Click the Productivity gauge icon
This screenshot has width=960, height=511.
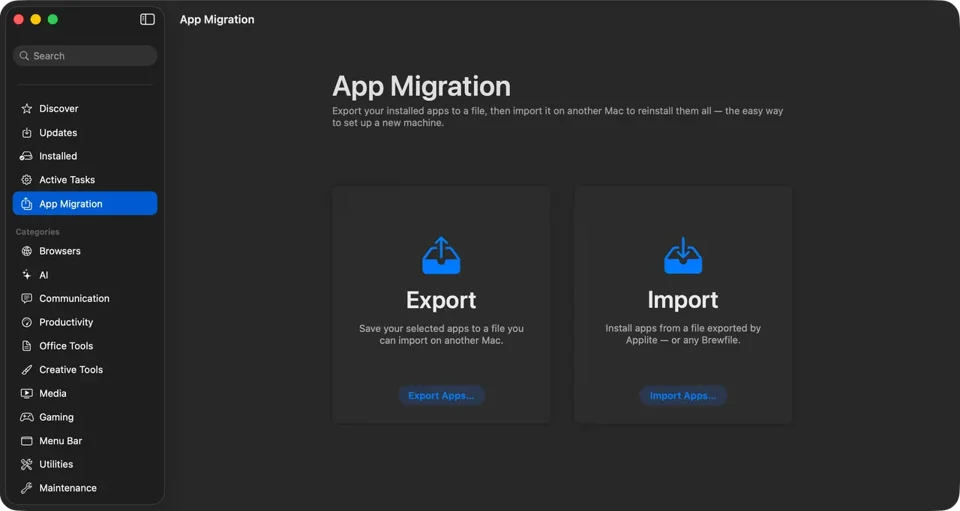[26, 322]
